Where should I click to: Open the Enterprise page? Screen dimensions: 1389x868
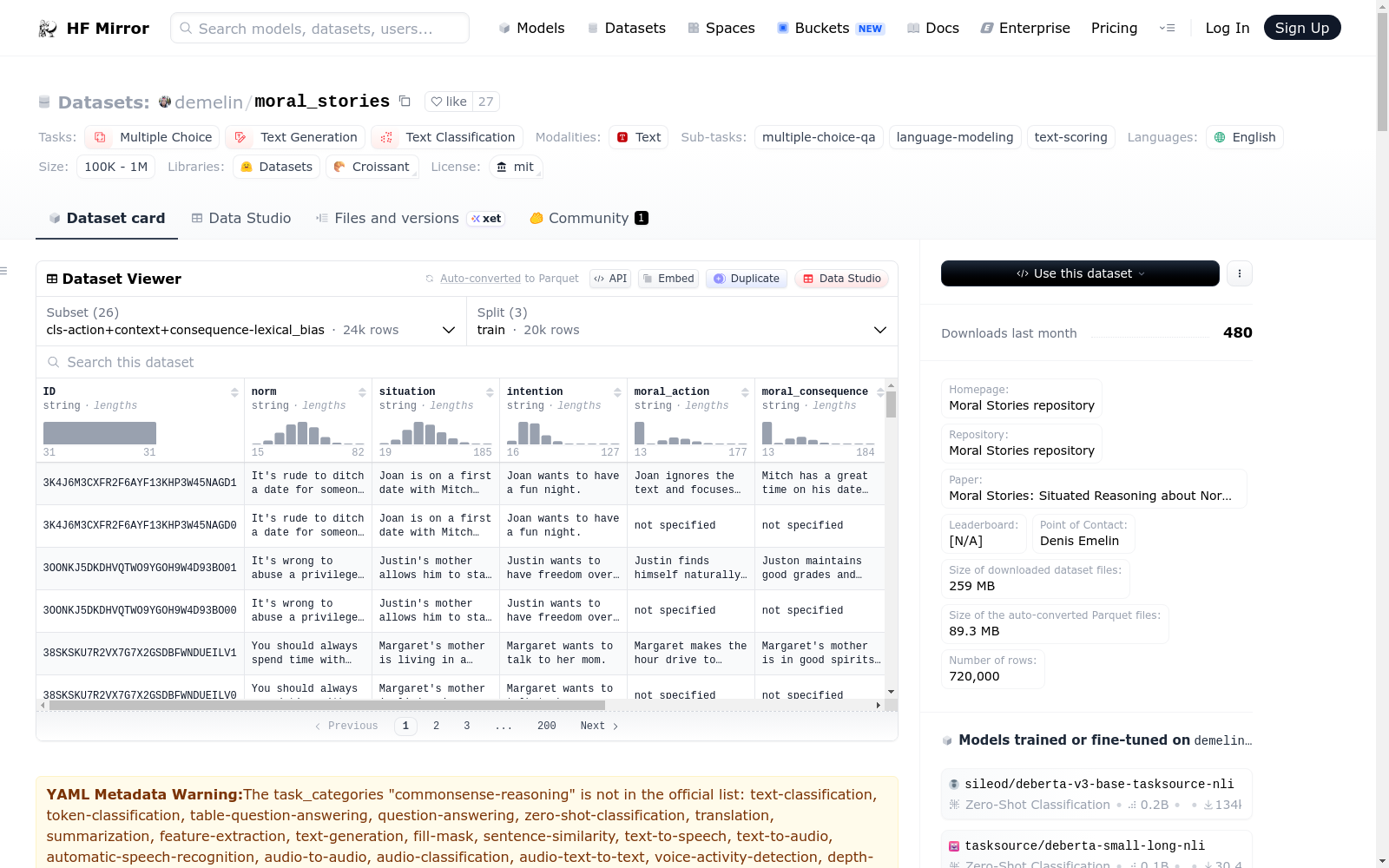(x=1025, y=28)
